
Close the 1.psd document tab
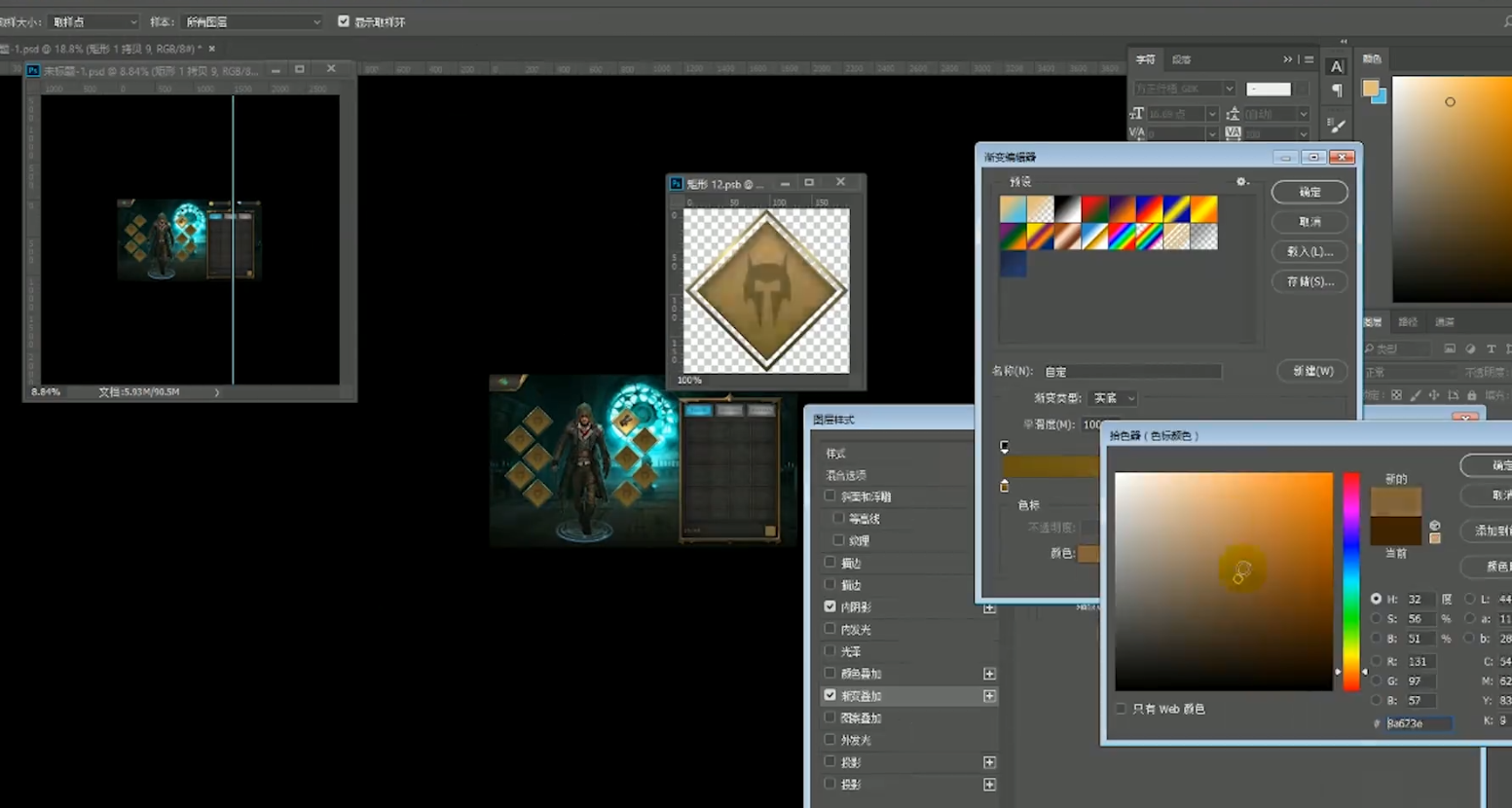coord(211,49)
